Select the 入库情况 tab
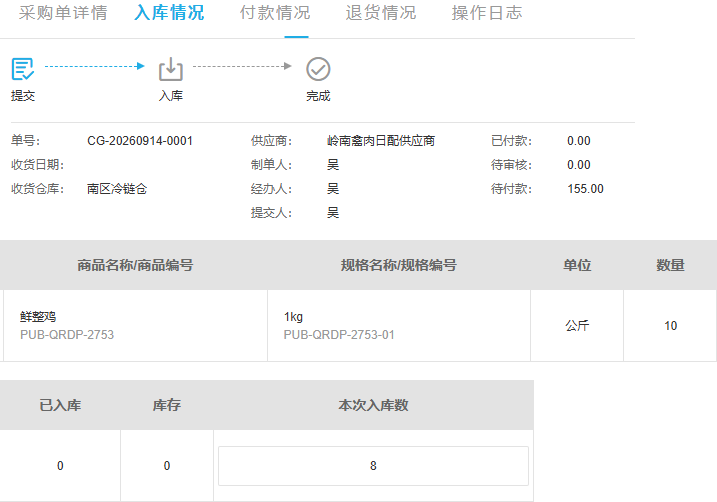 point(169,13)
